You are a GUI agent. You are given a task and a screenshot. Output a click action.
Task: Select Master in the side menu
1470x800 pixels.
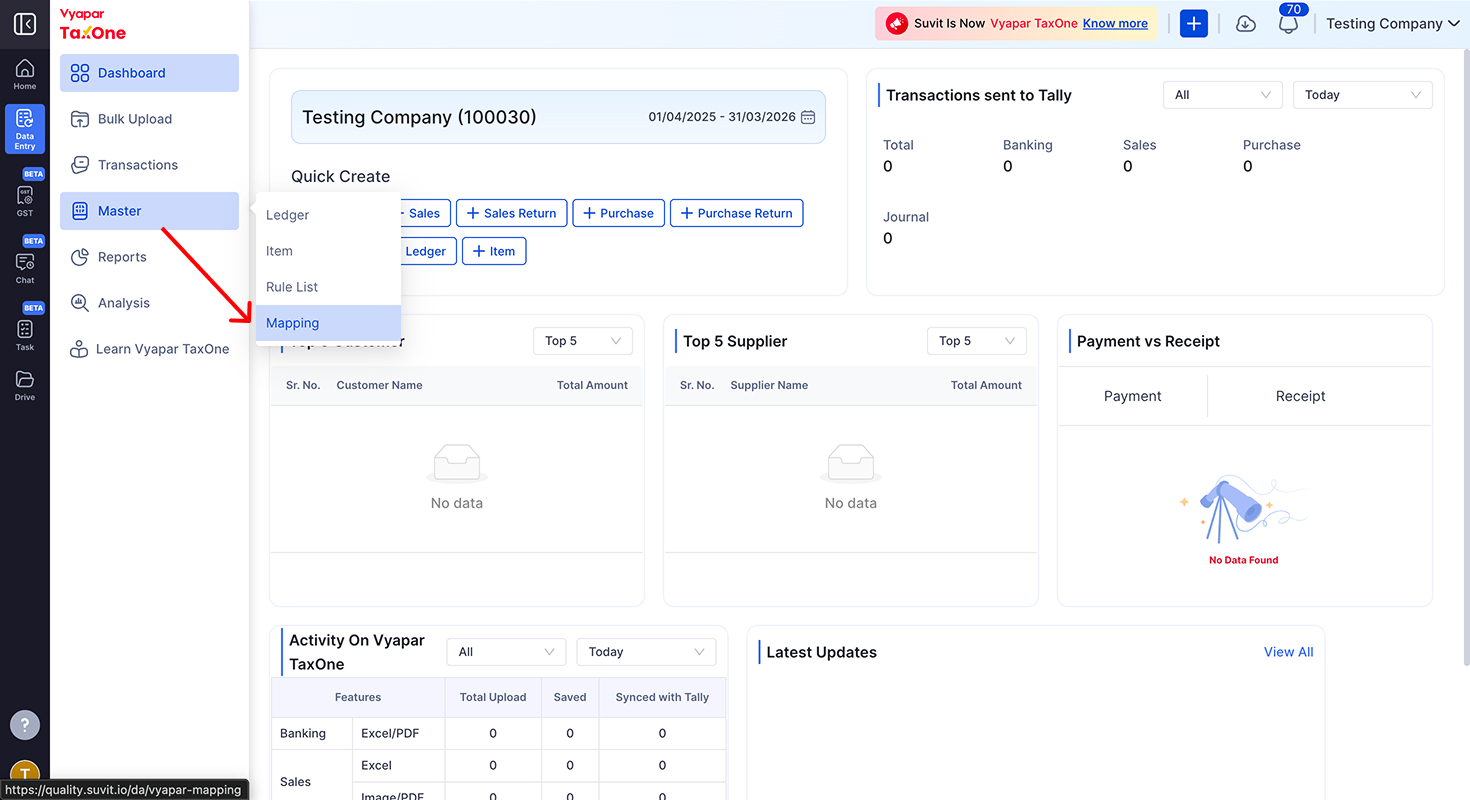[149, 211]
